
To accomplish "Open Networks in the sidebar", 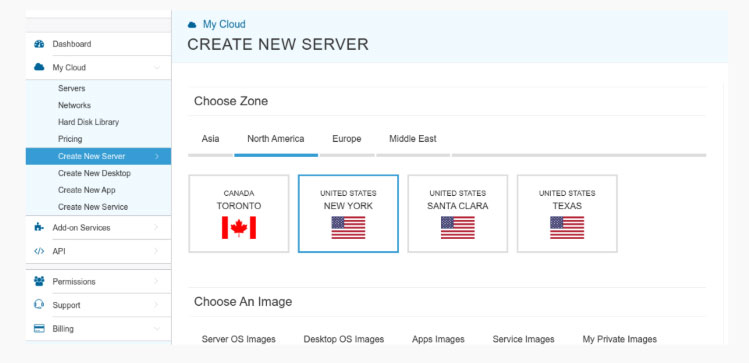I will (75, 105).
